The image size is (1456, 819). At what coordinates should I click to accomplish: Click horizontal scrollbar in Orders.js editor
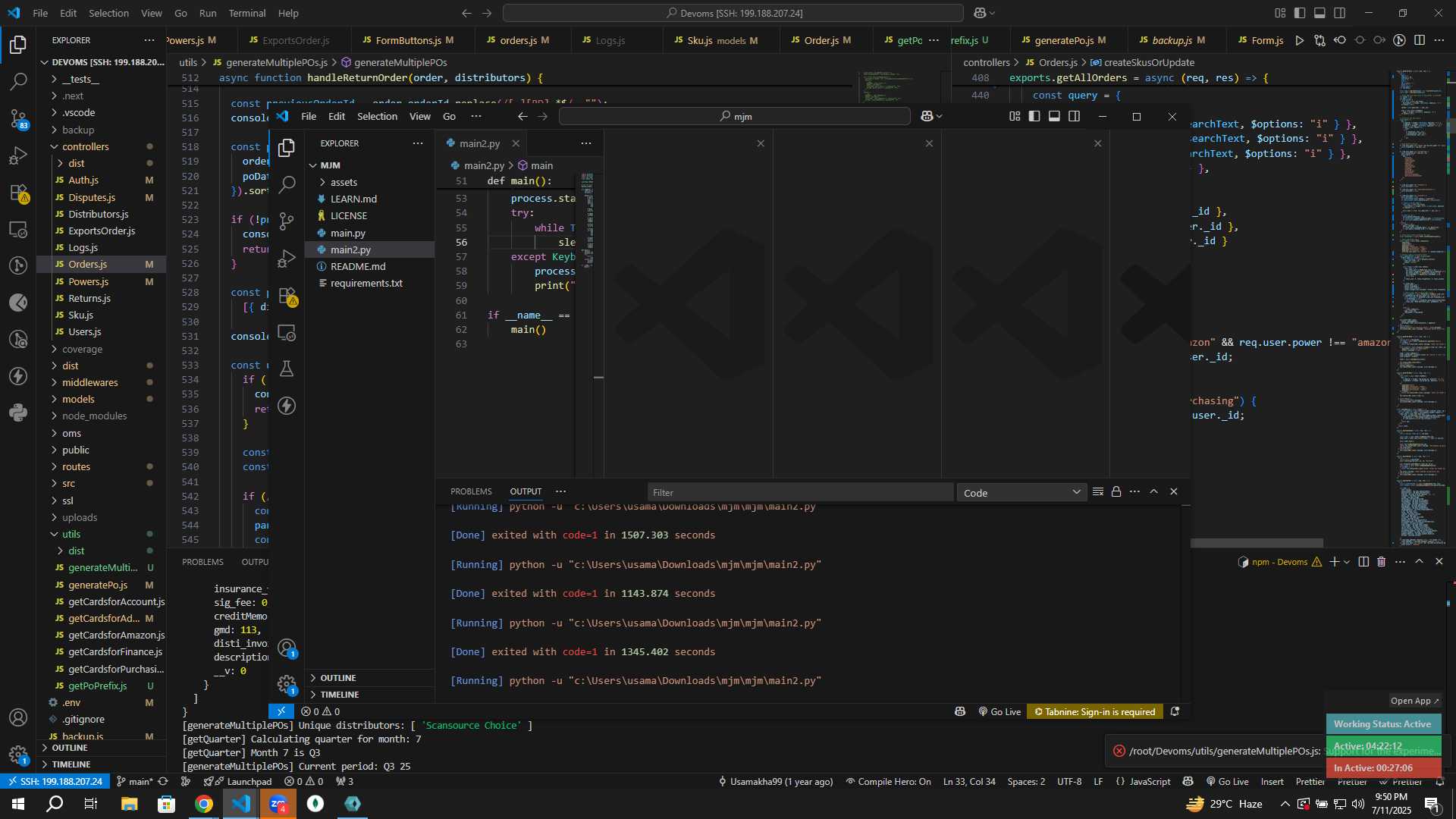pos(1257,543)
